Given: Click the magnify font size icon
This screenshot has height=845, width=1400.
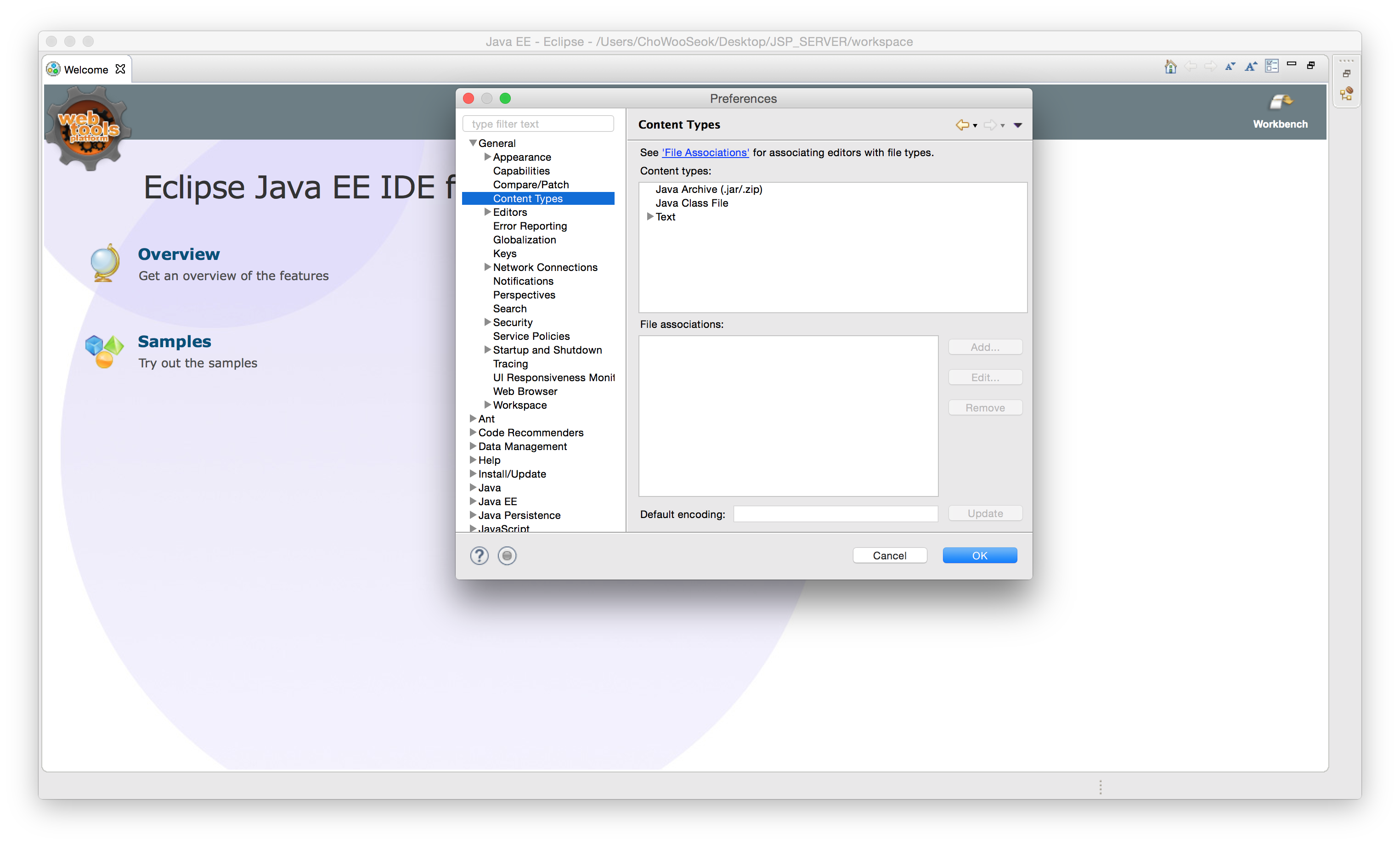Looking at the screenshot, I should (x=1251, y=67).
